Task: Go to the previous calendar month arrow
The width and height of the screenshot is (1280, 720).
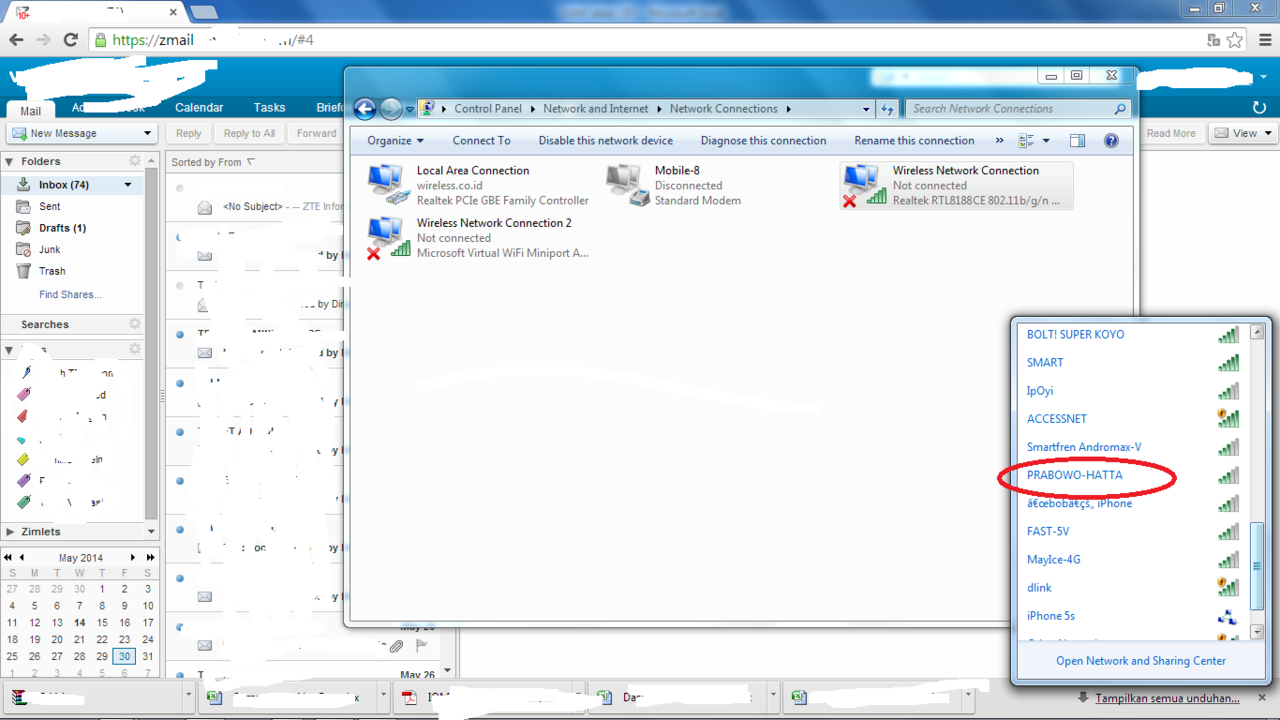Action: coord(21,558)
